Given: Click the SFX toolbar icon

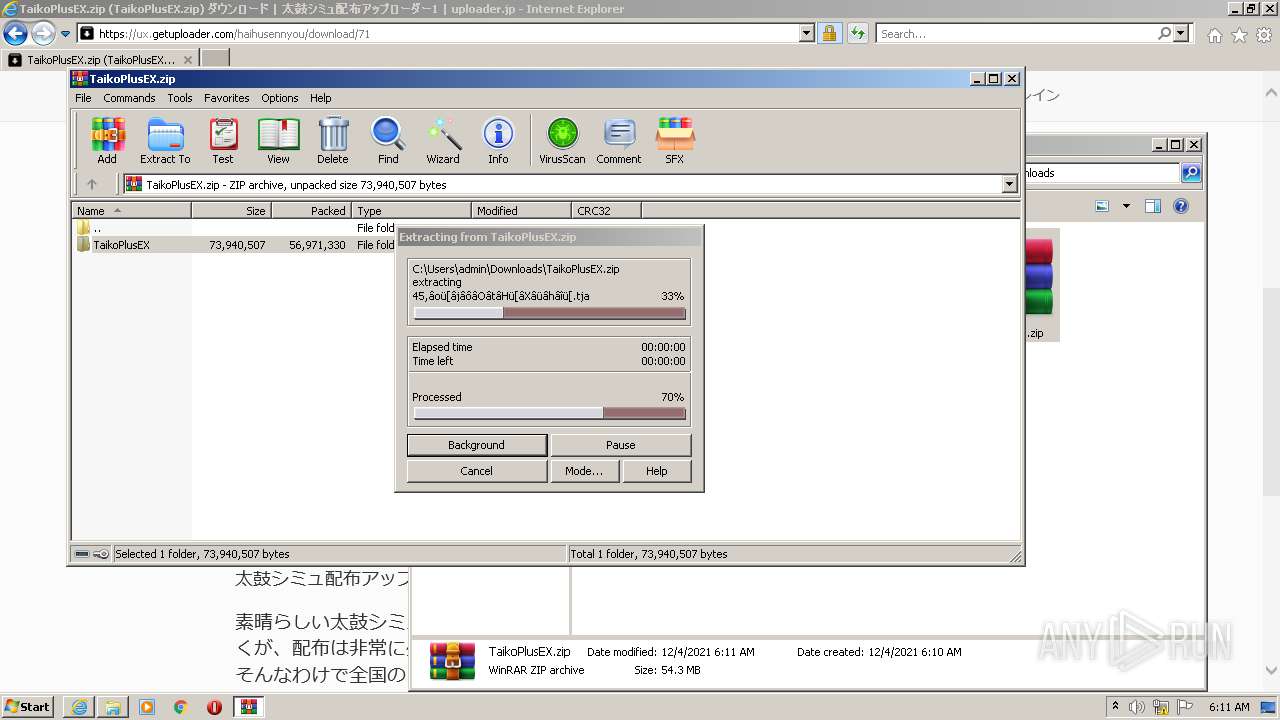Looking at the screenshot, I should pos(675,140).
